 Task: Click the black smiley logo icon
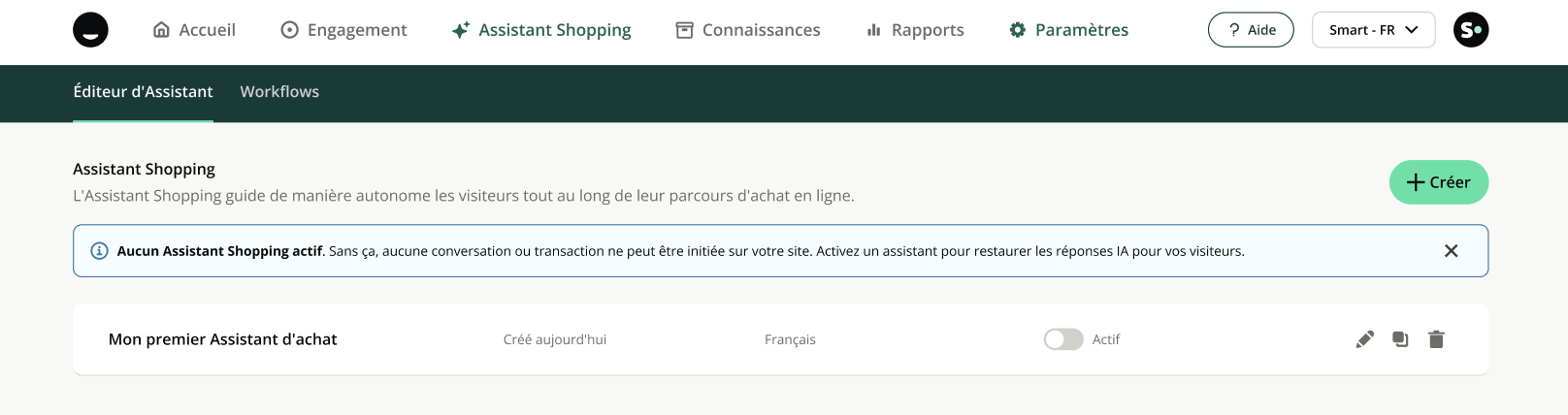[90, 30]
